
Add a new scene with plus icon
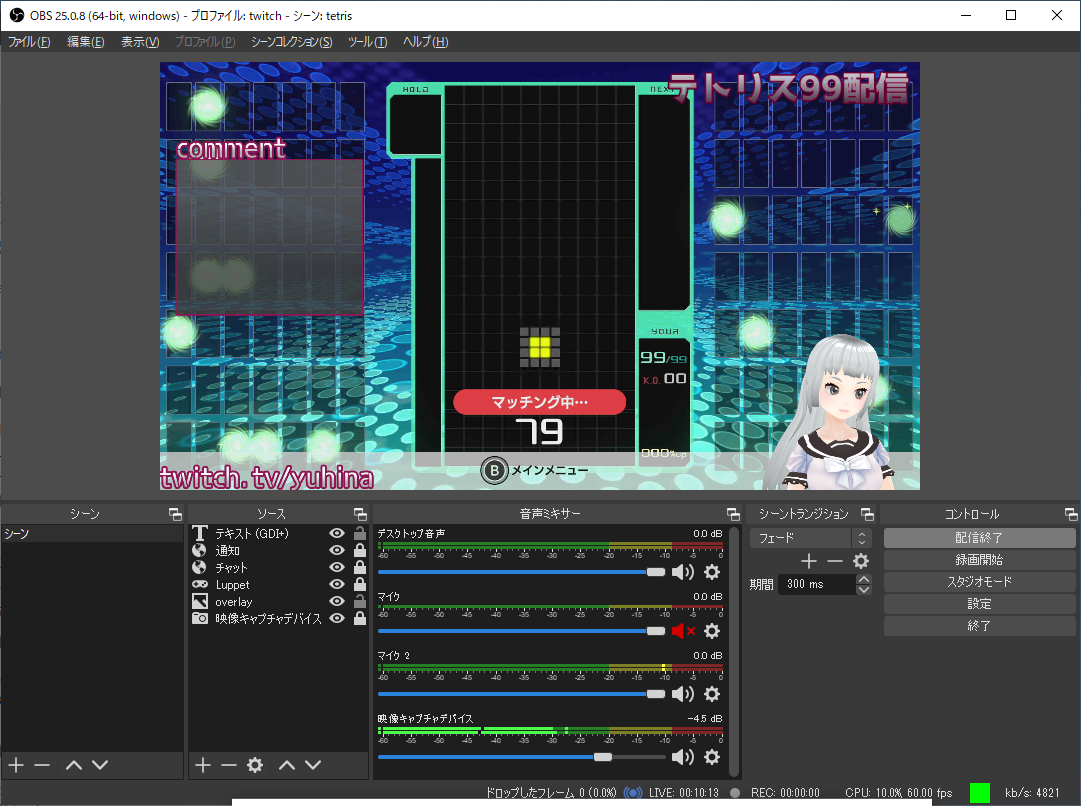tap(16, 765)
